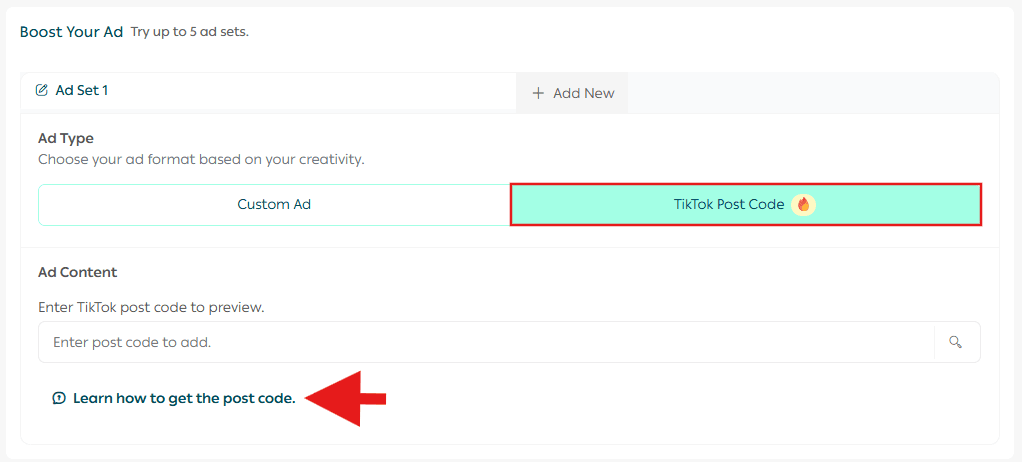Image resolution: width=1022 pixels, height=462 pixels.
Task: Click the magnifier search icon in post code field
Action: (x=956, y=342)
